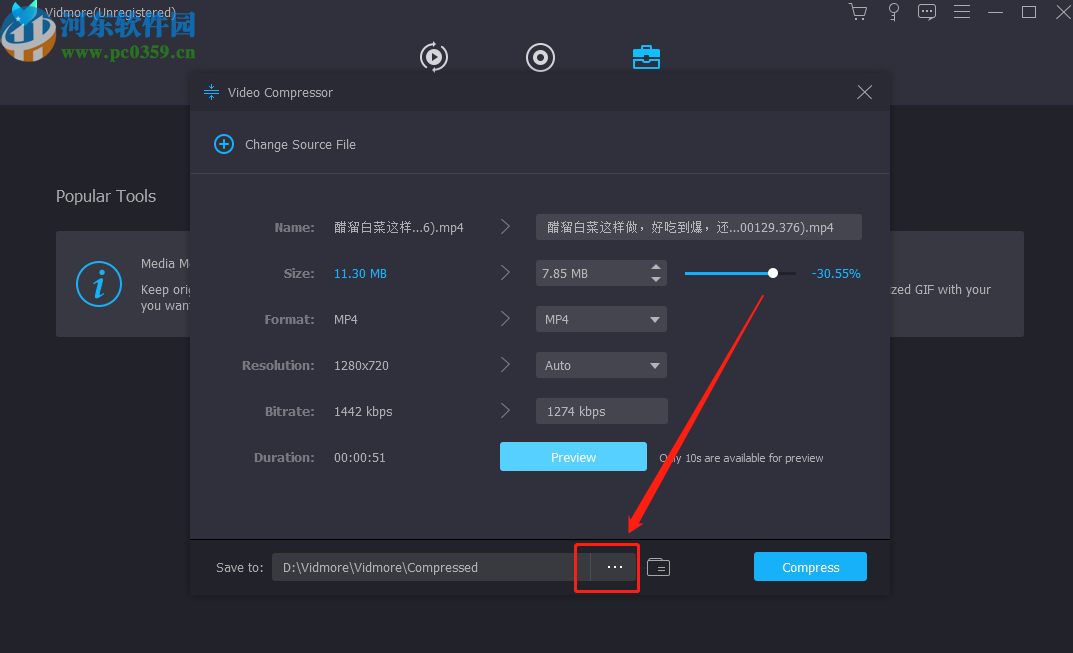Click the 1442 kbps source bitrate value
Image resolution: width=1073 pixels, height=653 pixels.
(x=363, y=411)
